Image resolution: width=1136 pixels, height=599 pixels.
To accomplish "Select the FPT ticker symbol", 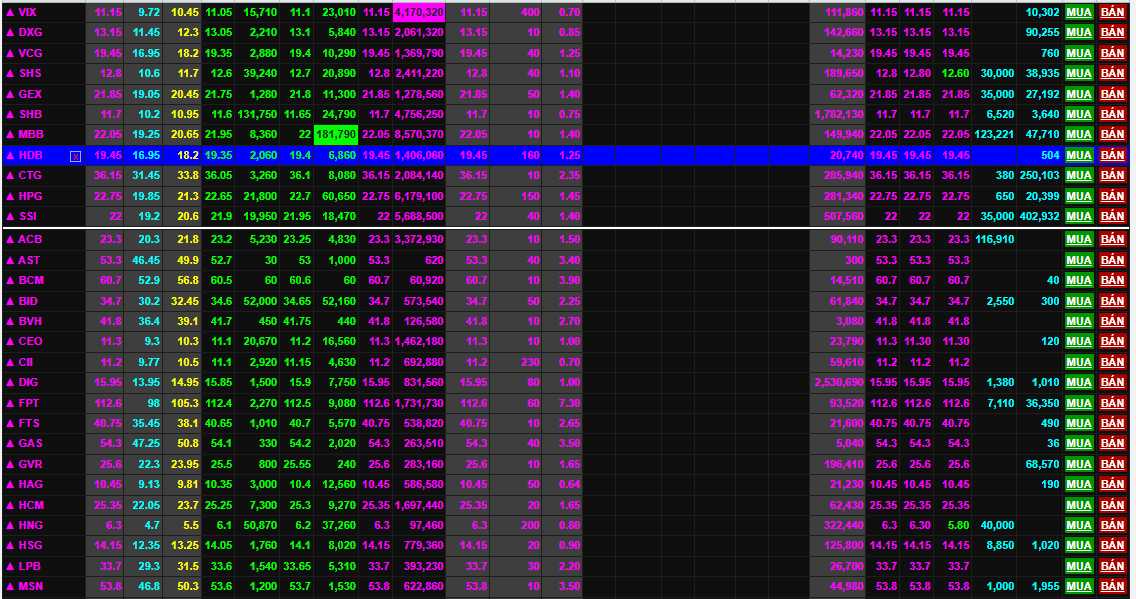I will (x=29, y=403).
